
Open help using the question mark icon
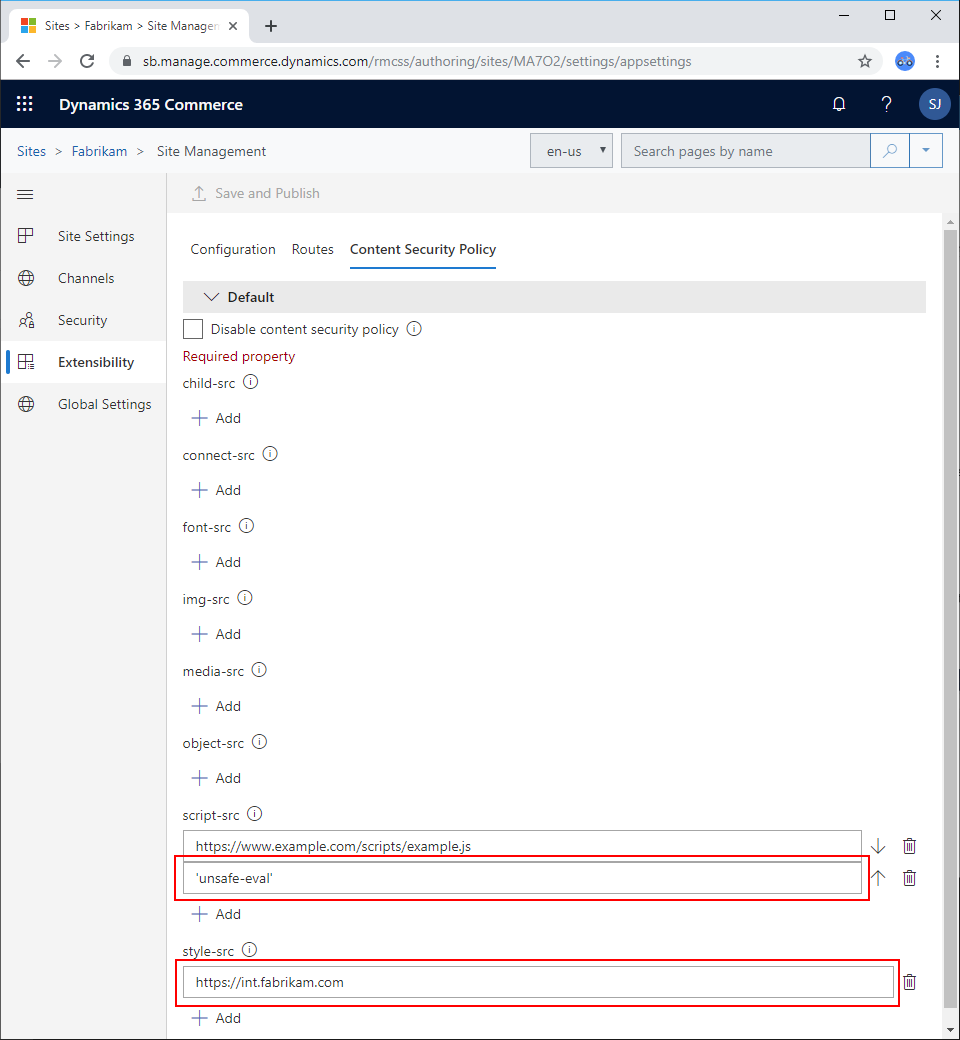[886, 104]
